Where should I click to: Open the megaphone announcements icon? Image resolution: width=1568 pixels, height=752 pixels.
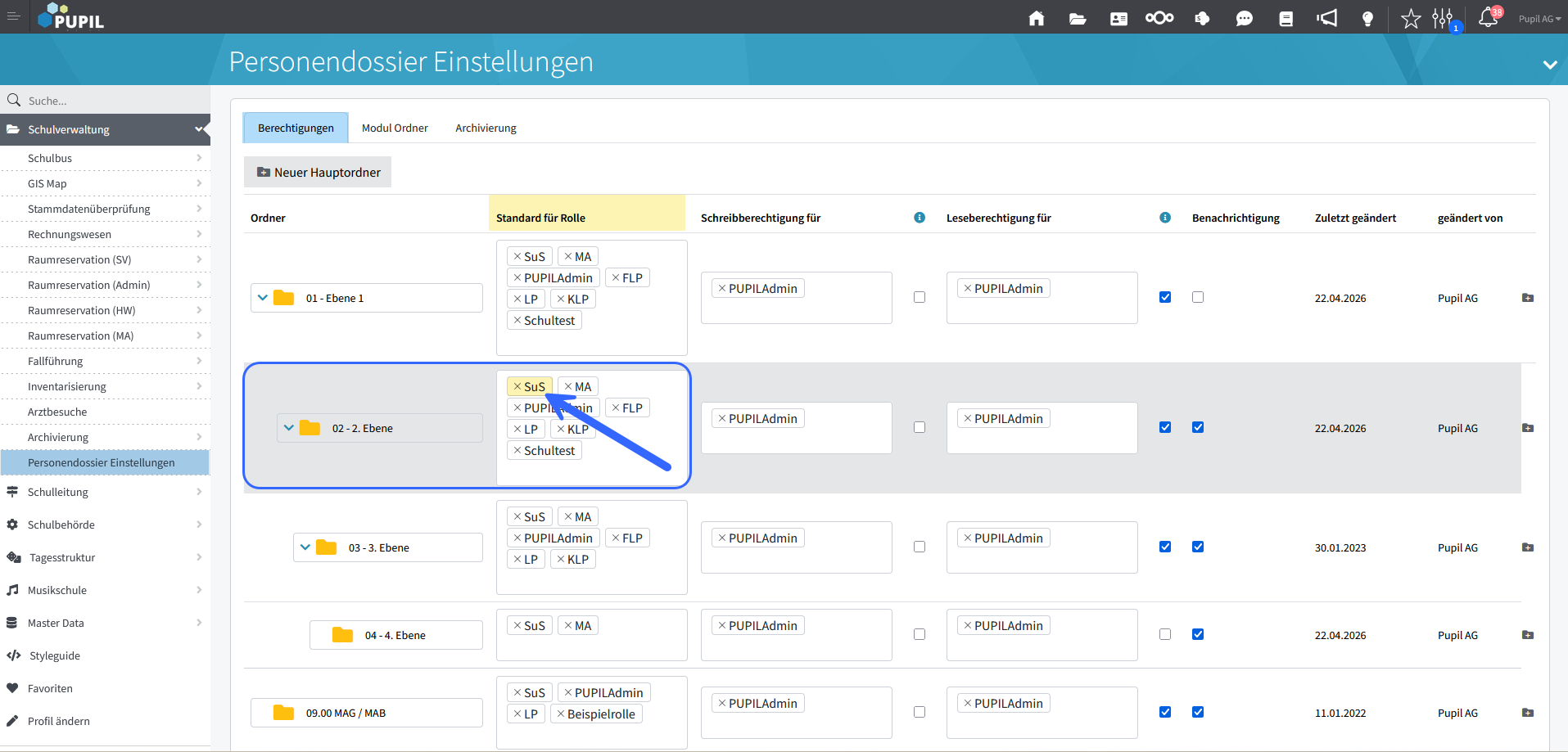(x=1326, y=18)
